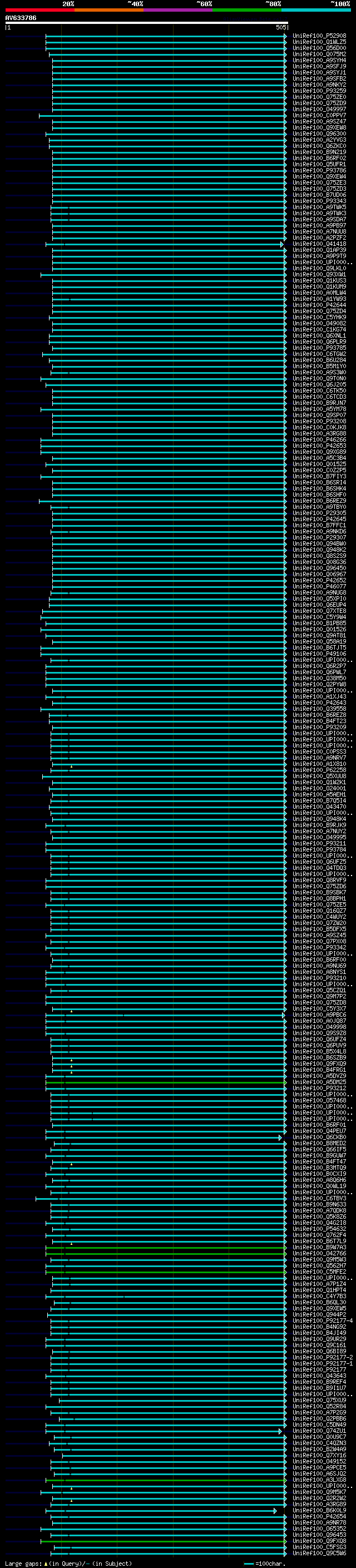Image resolution: width=356 pixels, height=1568 pixels.
Task: Click the UniRef100_Q7XTE8 label
Action: (x=319, y=611)
